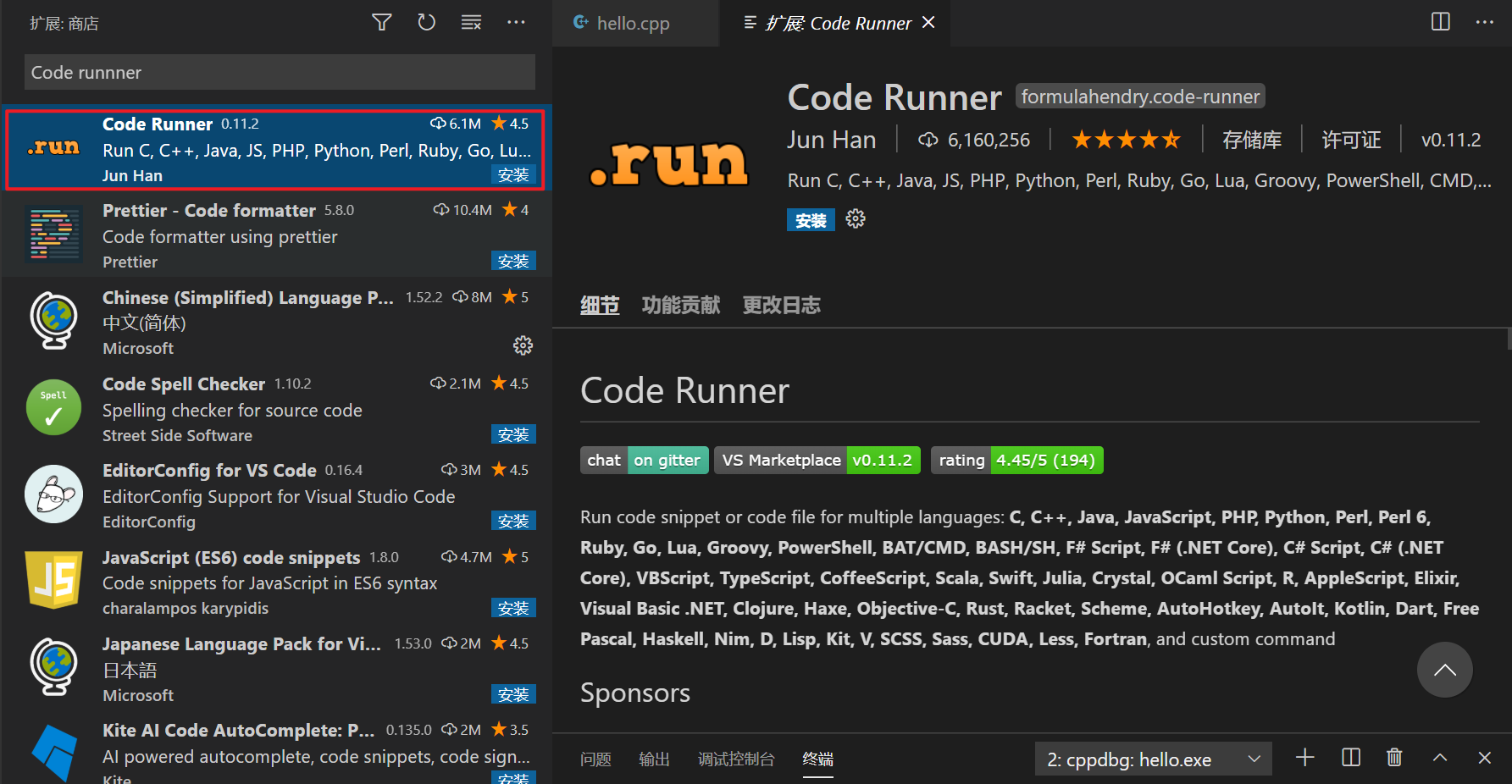This screenshot has width=1512, height=784.
Task: Click formulahendry.code-runner identifier badge
Action: pyautogui.click(x=1139, y=97)
